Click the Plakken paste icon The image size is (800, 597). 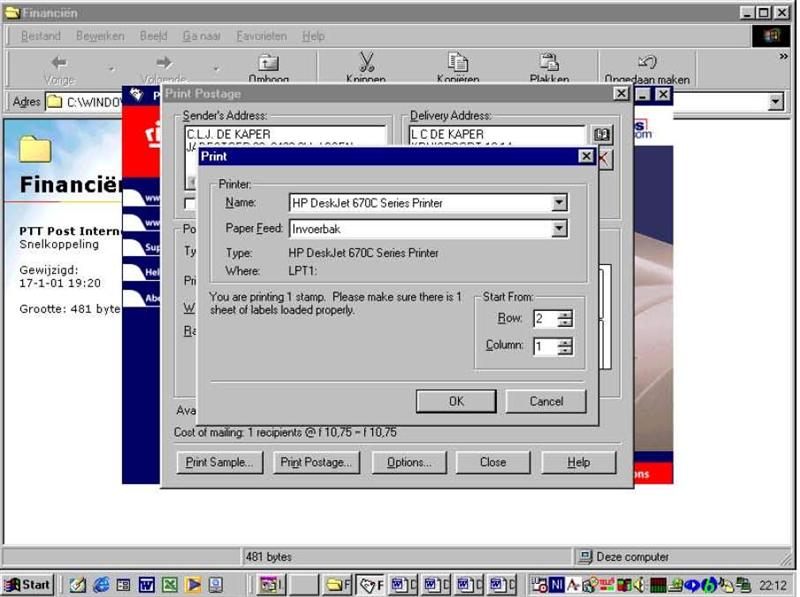[549, 62]
